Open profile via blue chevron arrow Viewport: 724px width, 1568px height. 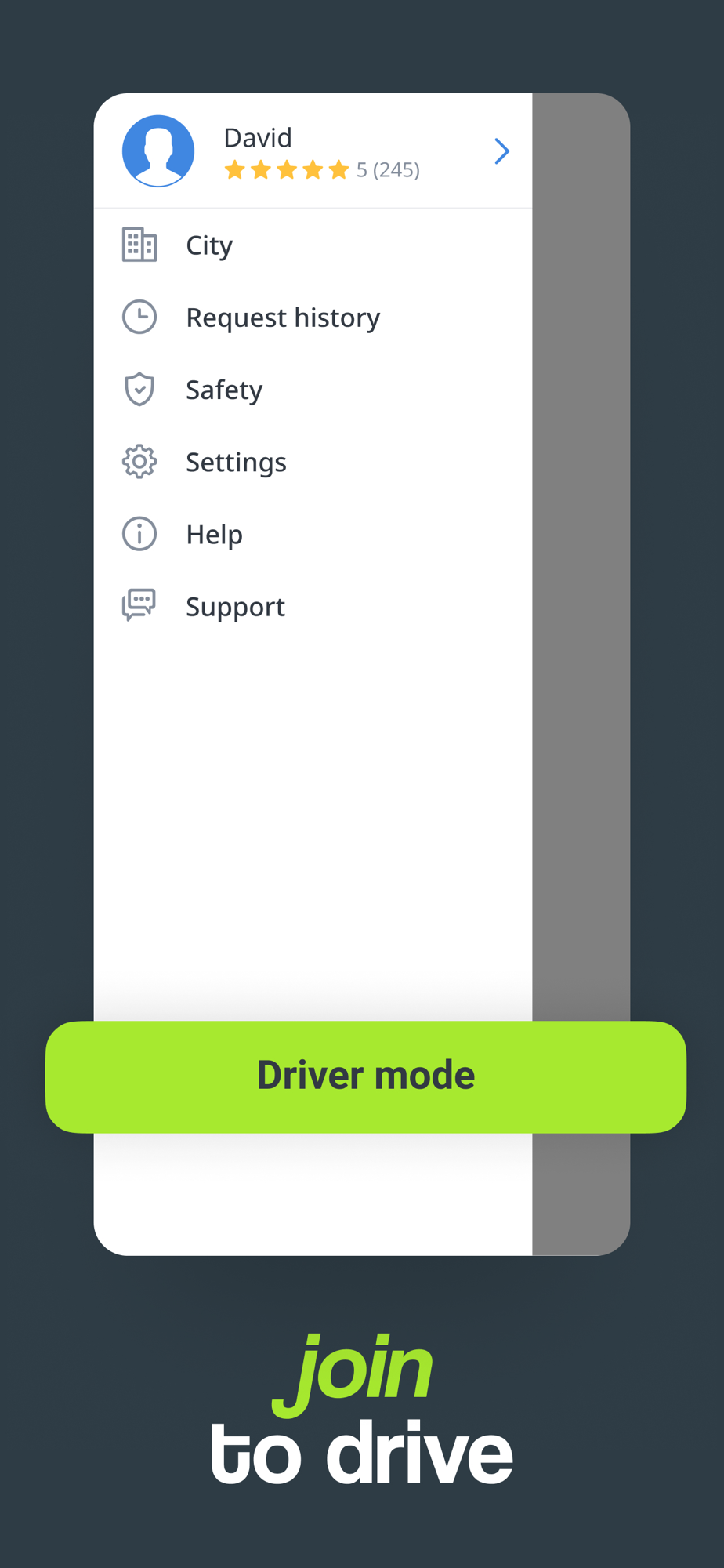[501, 151]
